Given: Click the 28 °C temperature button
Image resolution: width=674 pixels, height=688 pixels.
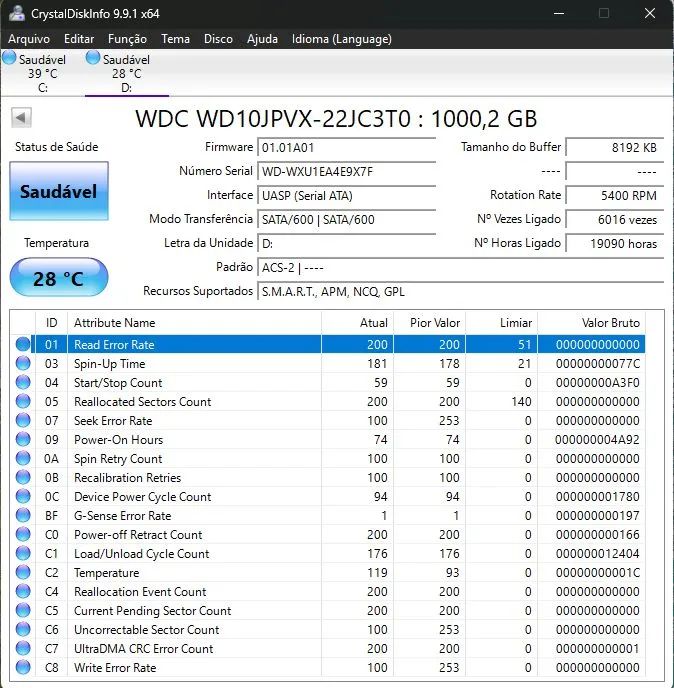Looking at the screenshot, I should (59, 278).
